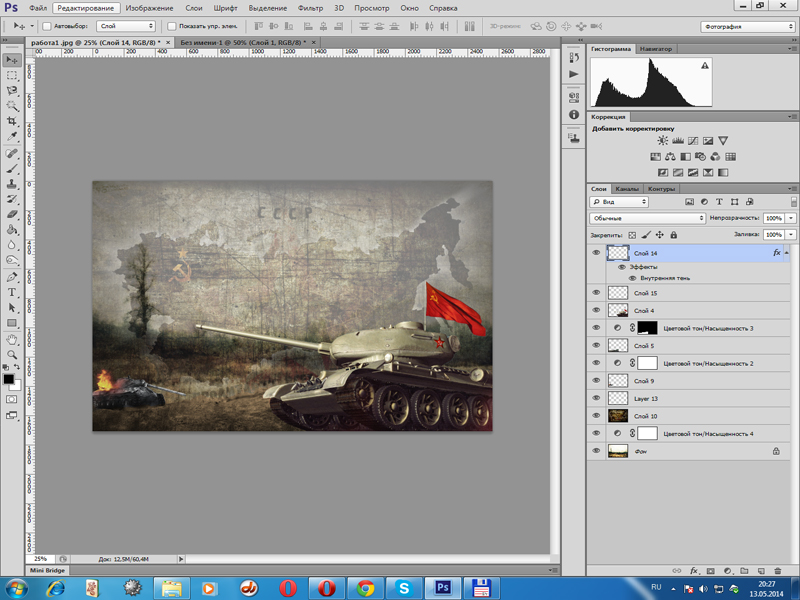Select the Hand tool
The image size is (800, 600).
[x=12, y=339]
